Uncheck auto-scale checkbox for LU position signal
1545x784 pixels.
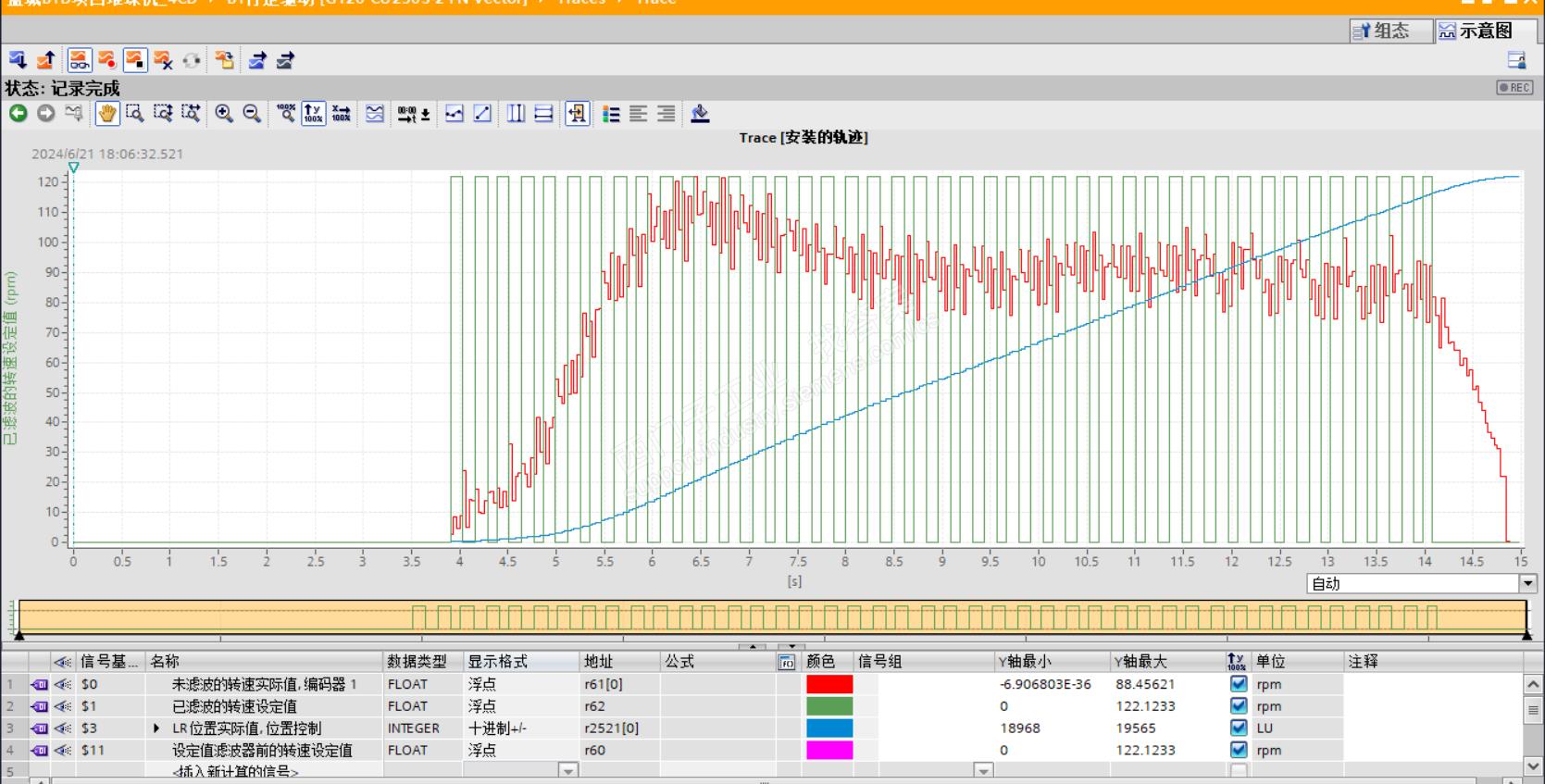[1239, 728]
